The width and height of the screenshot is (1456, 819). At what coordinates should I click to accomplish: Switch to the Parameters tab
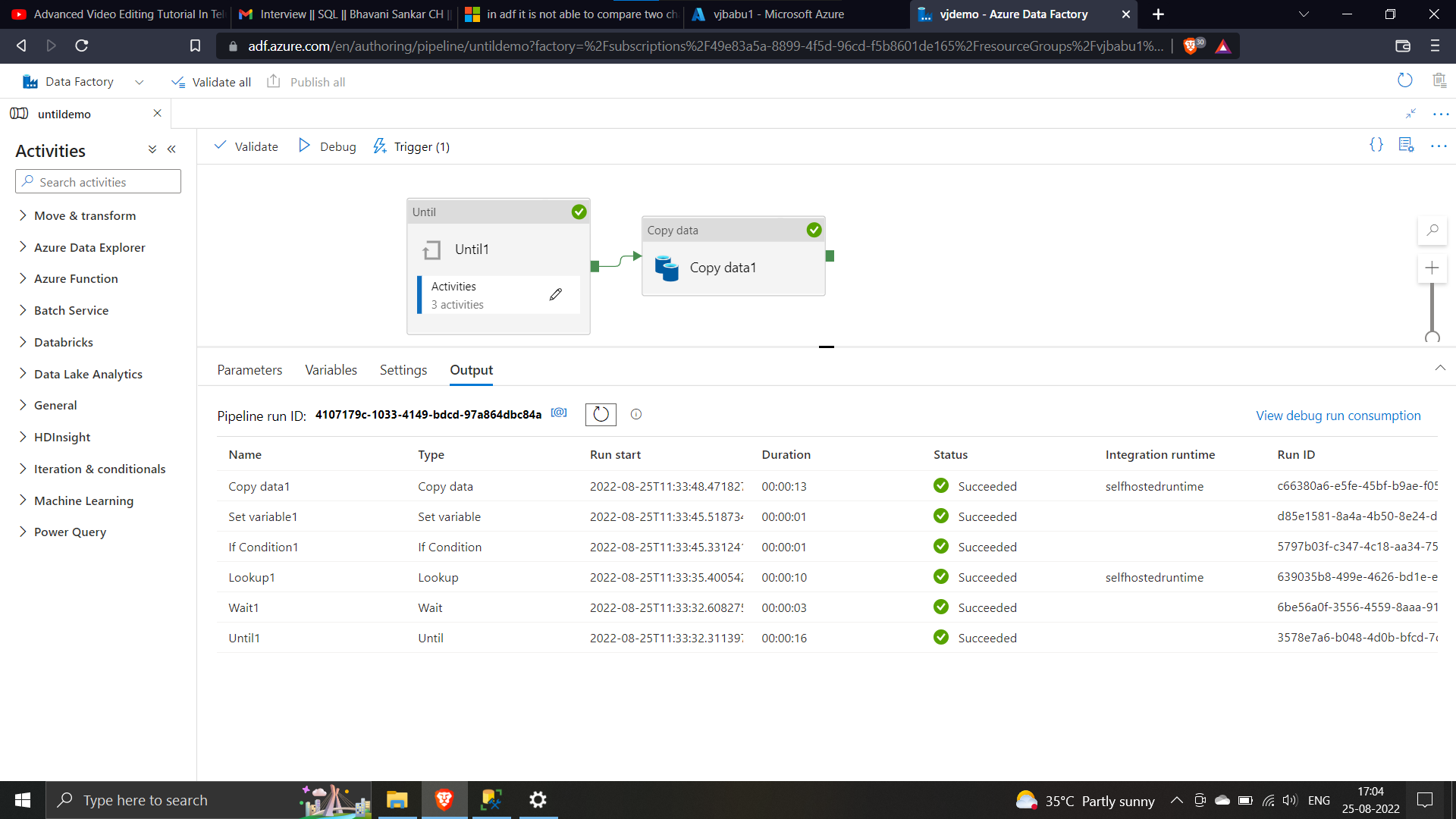pos(249,370)
